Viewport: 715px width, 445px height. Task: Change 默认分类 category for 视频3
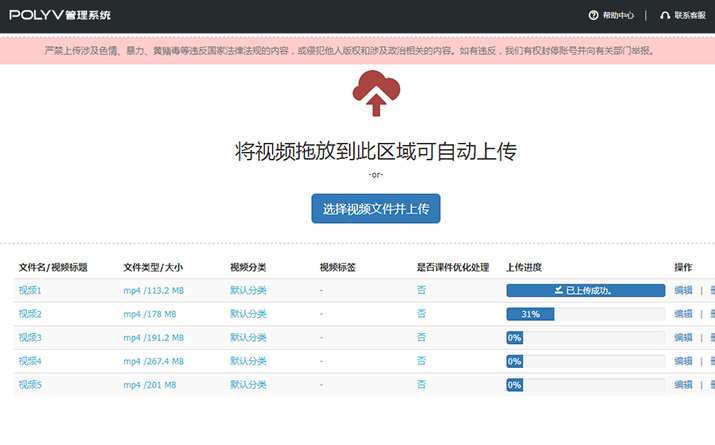(248, 337)
